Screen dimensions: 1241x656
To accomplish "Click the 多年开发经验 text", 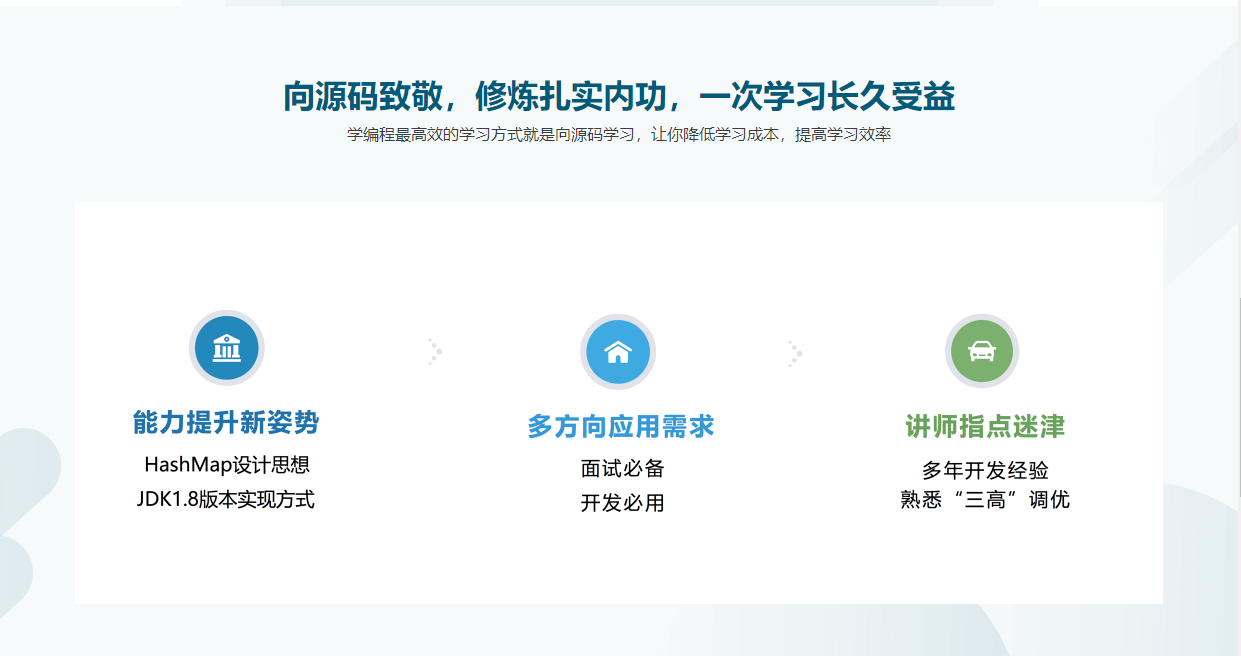I will tap(985, 471).
